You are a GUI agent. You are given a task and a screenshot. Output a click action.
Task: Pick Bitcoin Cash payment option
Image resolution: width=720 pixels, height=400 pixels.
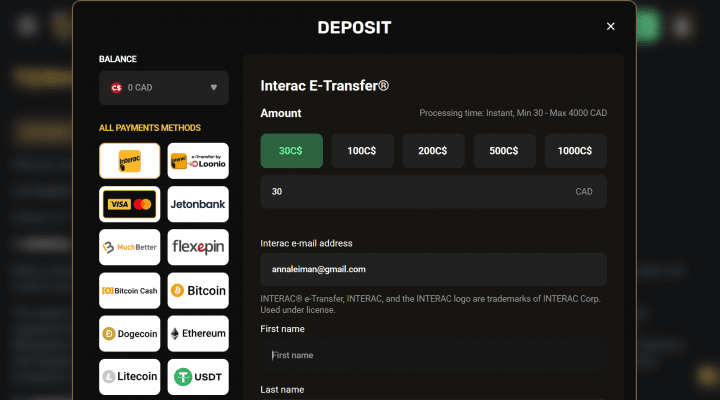click(x=129, y=290)
